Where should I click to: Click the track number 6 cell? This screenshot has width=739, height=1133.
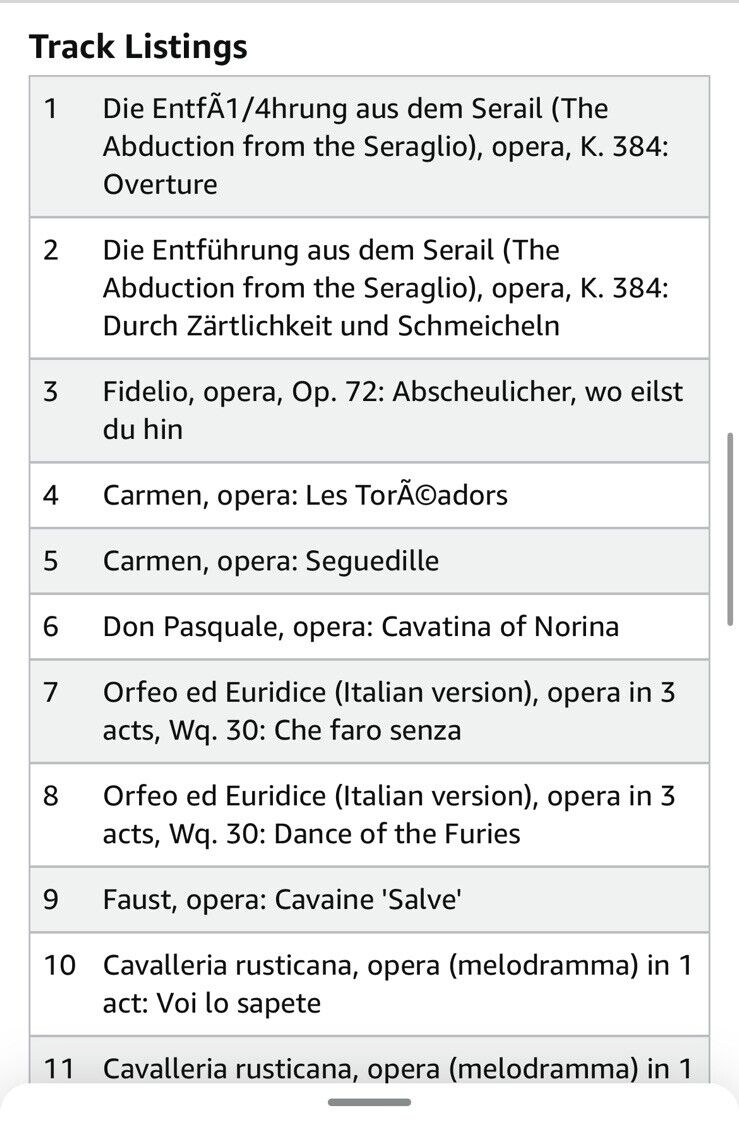click(51, 627)
